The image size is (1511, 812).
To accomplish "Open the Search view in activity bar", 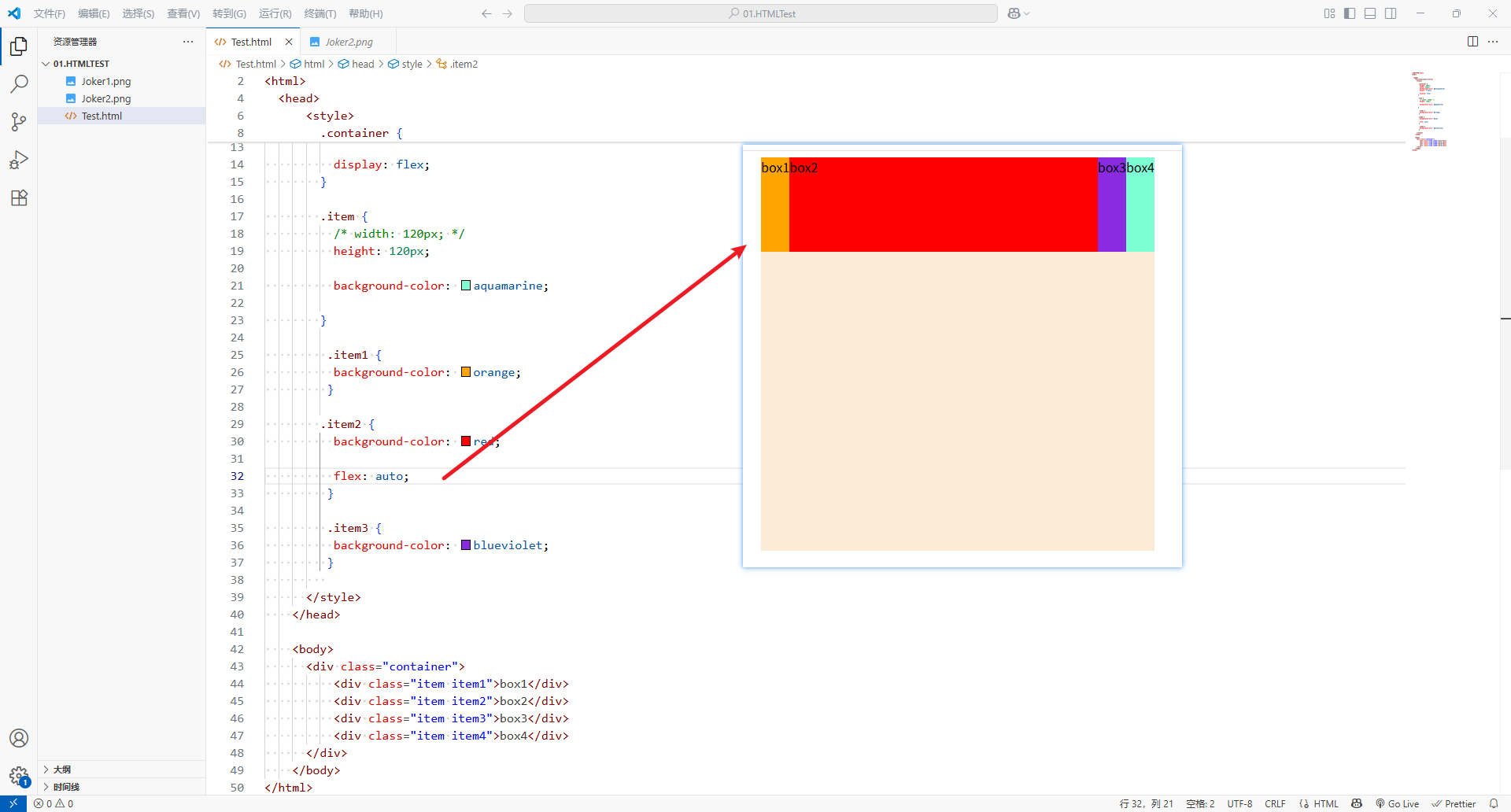I will tap(19, 84).
